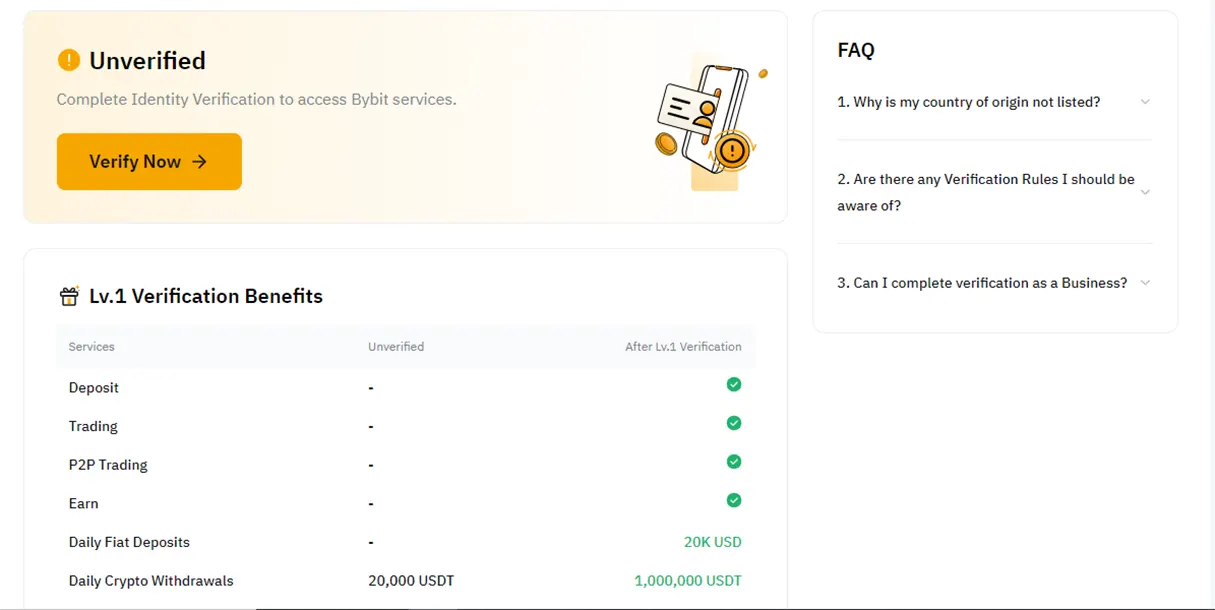Expand FAQ 'Can I complete verification as a Business?'
Viewport: 1215px width, 610px height.
coord(994,283)
